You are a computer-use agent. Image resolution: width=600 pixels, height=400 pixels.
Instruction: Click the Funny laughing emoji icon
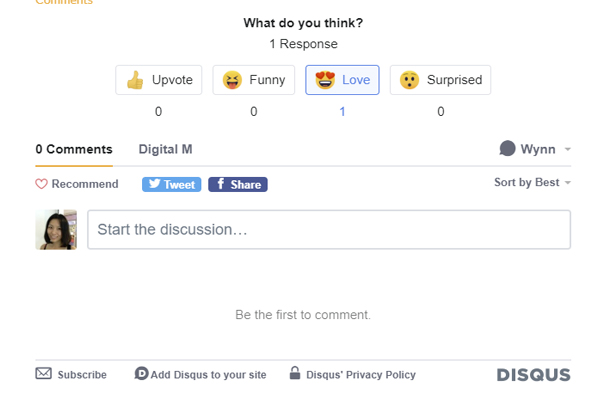tap(232, 80)
